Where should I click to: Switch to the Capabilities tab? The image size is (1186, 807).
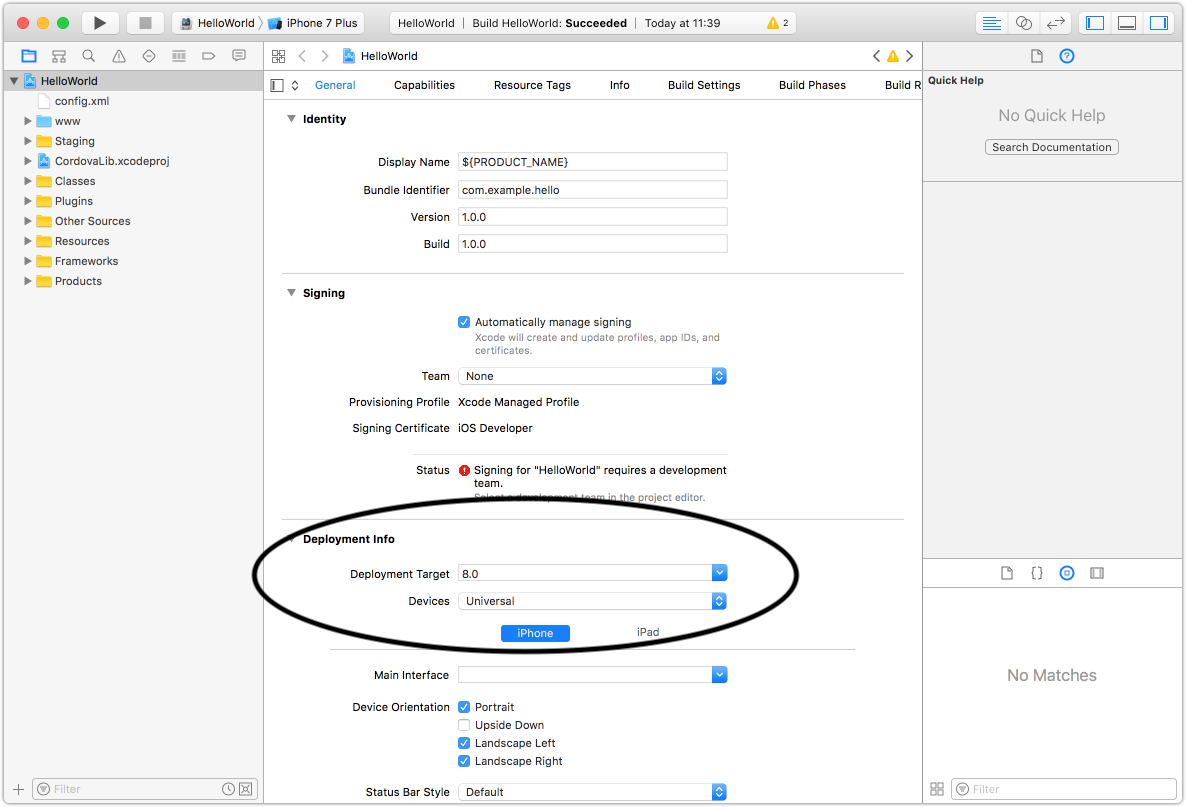(x=424, y=85)
